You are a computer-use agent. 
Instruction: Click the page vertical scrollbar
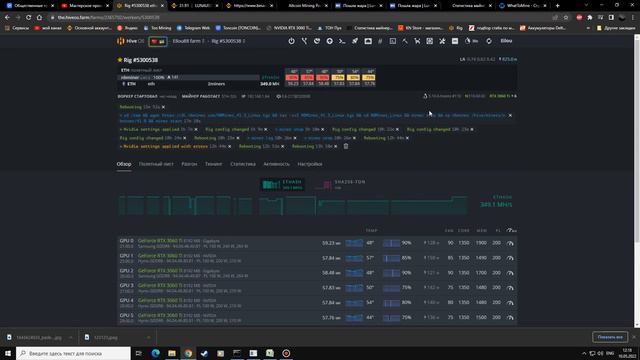pyautogui.click(x=637, y=180)
